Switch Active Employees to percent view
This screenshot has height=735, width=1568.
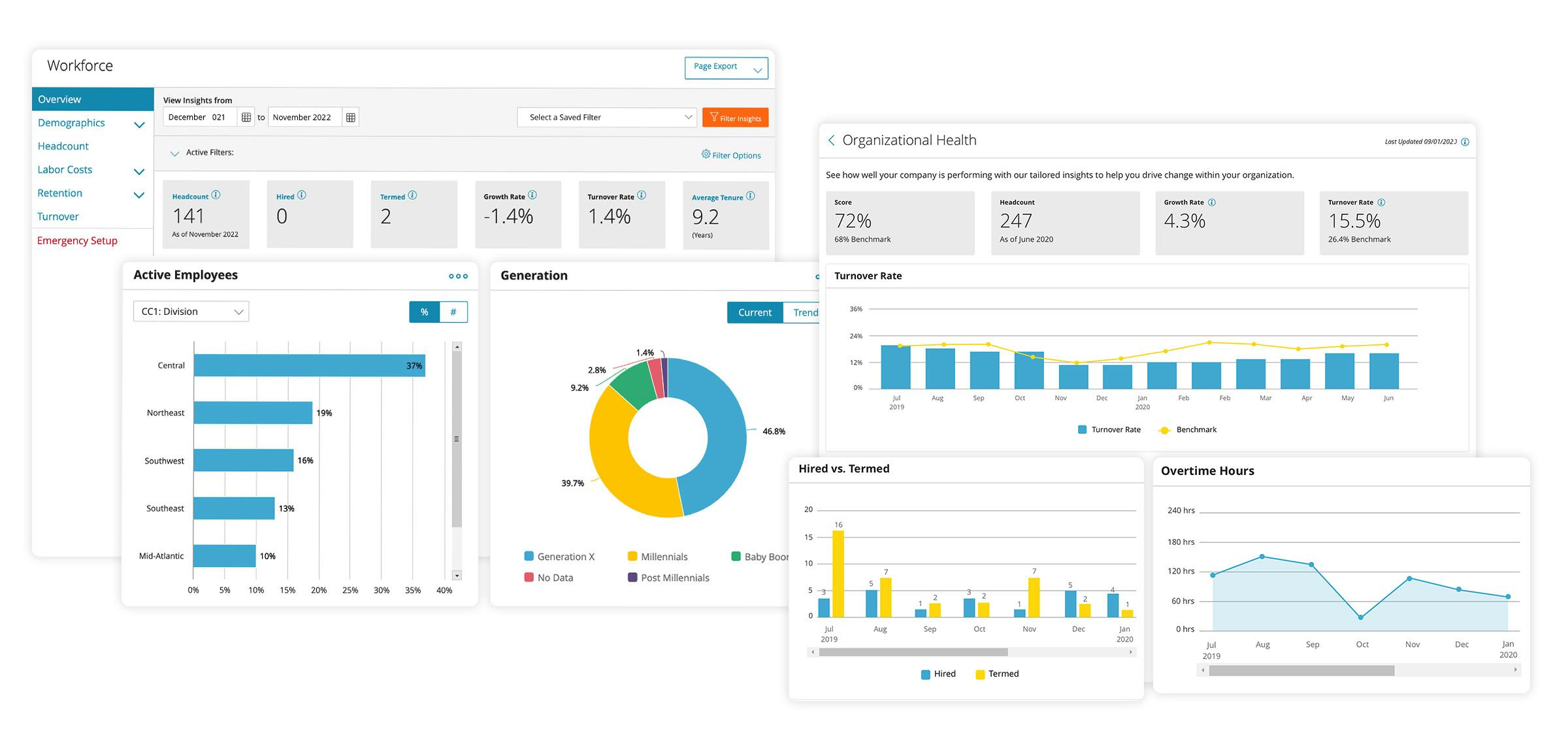[425, 312]
